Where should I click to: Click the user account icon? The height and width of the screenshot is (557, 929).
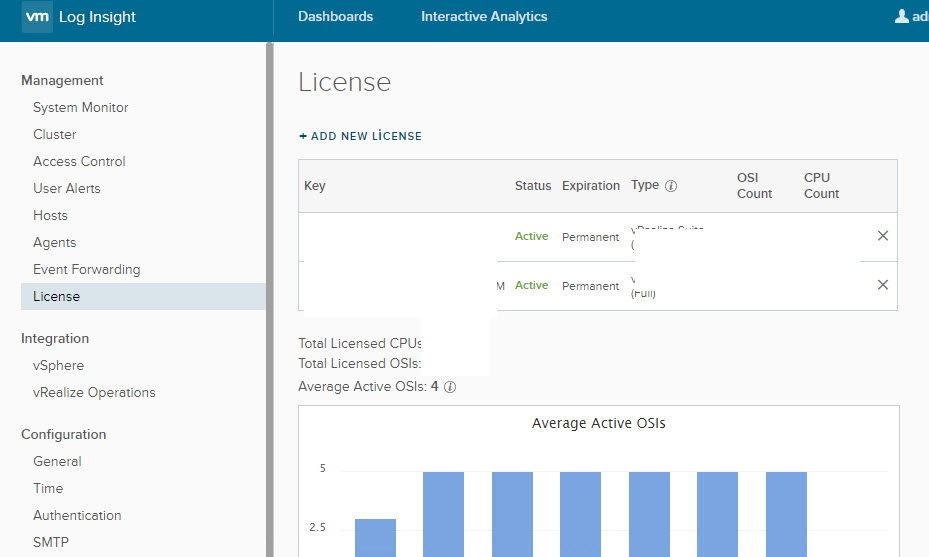pyautogui.click(x=902, y=17)
